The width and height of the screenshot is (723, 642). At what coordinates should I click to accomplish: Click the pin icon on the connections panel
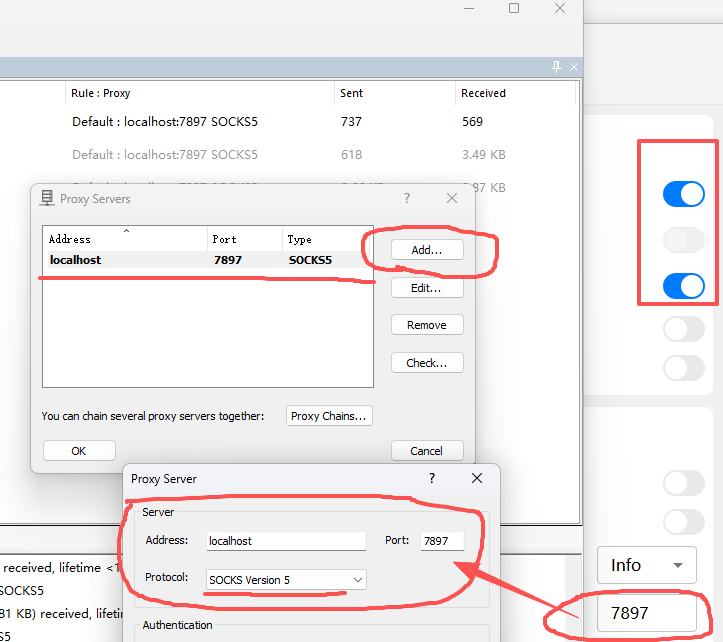pyautogui.click(x=557, y=67)
